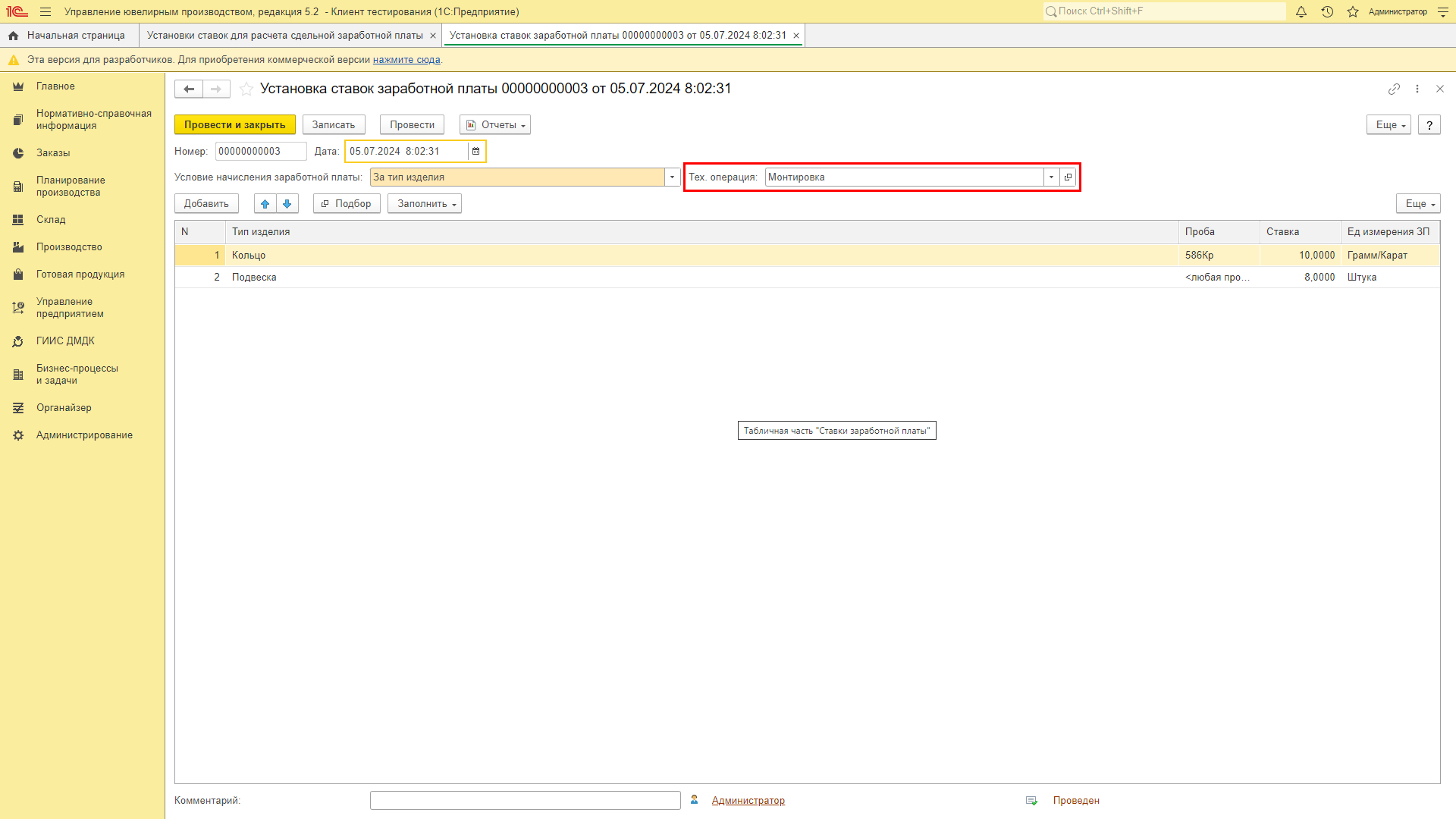
Task: Click Подбор button
Action: [x=347, y=204]
